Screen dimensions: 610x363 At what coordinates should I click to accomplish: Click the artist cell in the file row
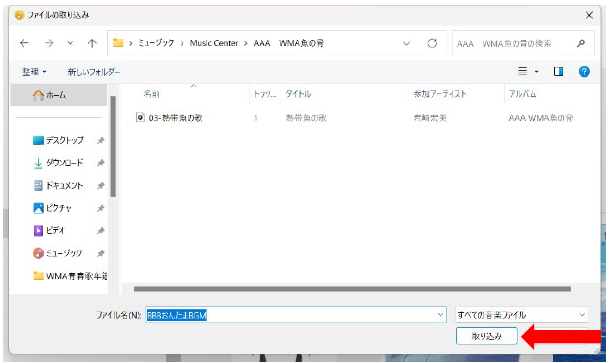(x=430, y=117)
